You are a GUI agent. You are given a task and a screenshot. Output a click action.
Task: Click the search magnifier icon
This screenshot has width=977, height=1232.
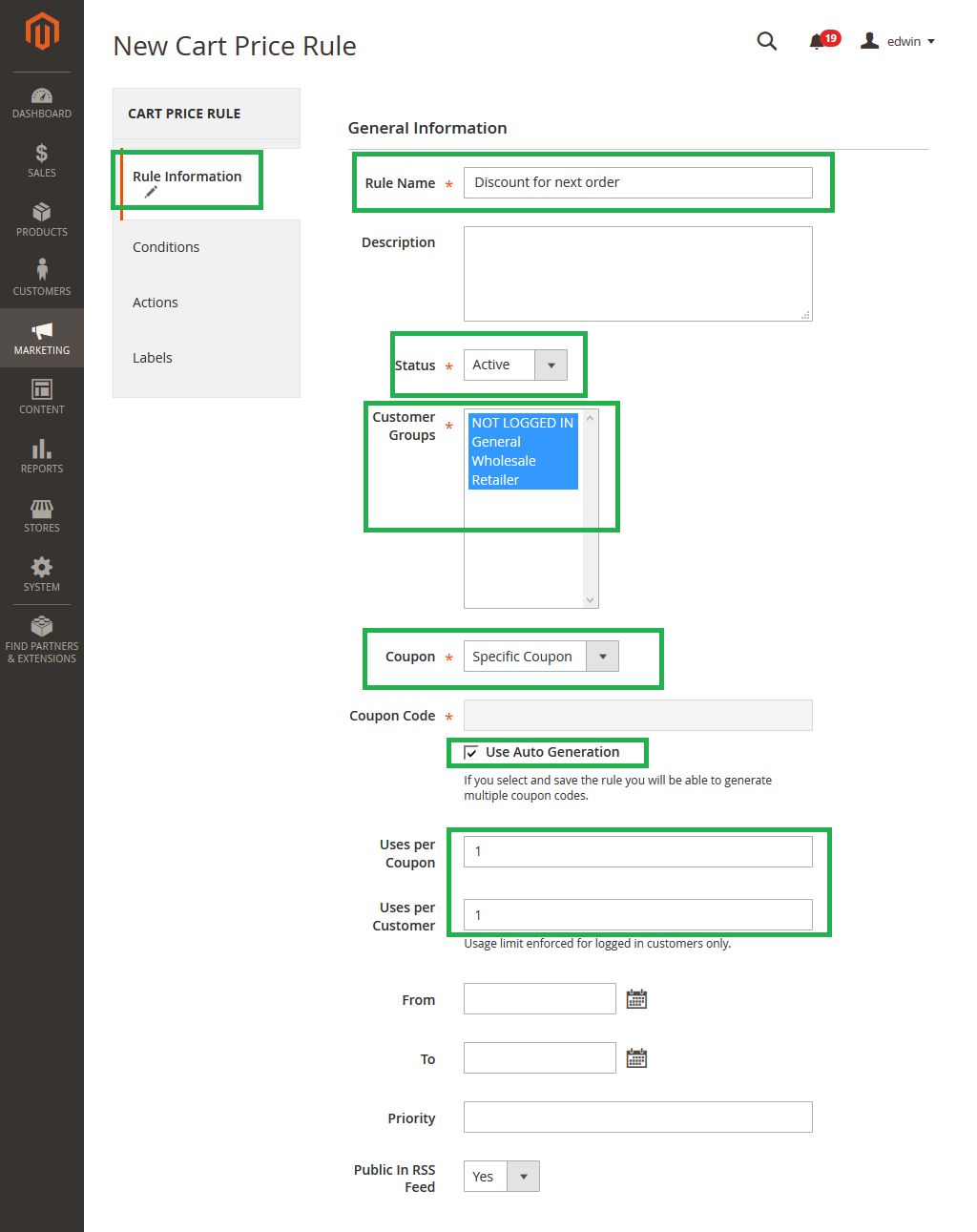766,41
